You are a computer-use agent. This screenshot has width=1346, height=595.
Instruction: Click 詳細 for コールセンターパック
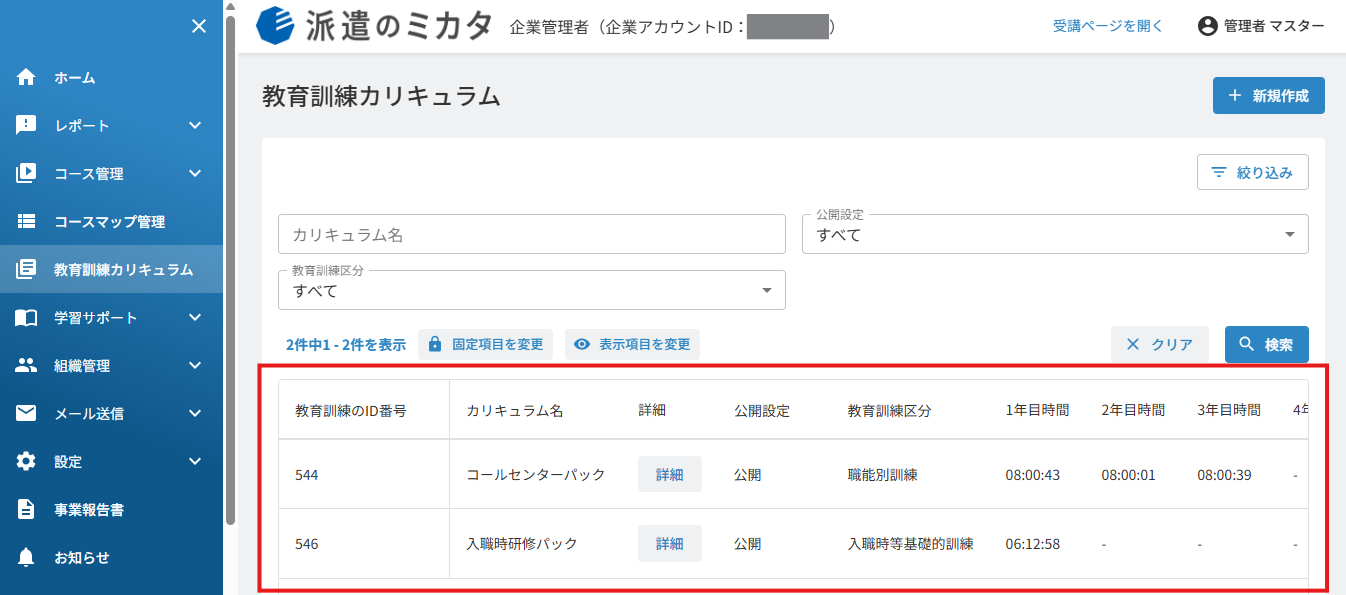click(x=670, y=474)
